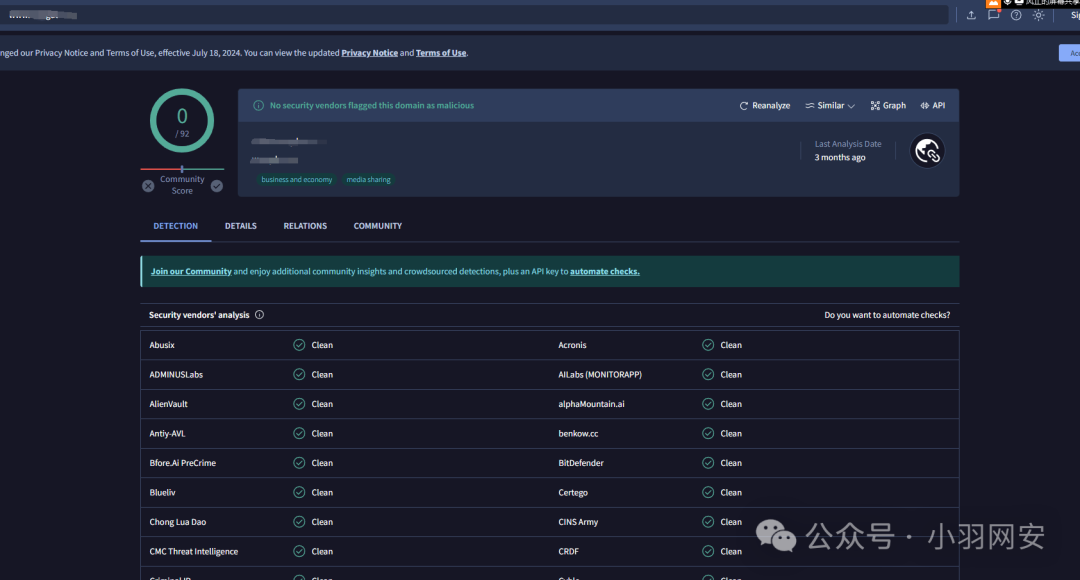
Task: Click the CRDF vendor name
Action: point(568,551)
